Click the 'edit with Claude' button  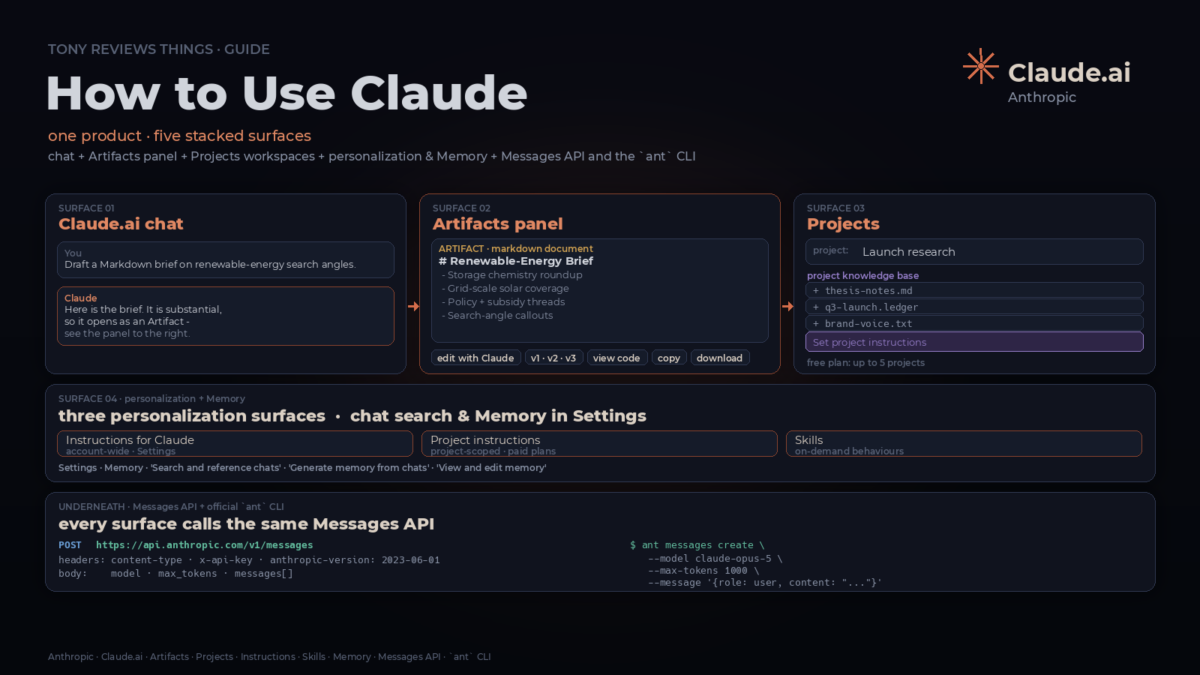[x=476, y=358]
